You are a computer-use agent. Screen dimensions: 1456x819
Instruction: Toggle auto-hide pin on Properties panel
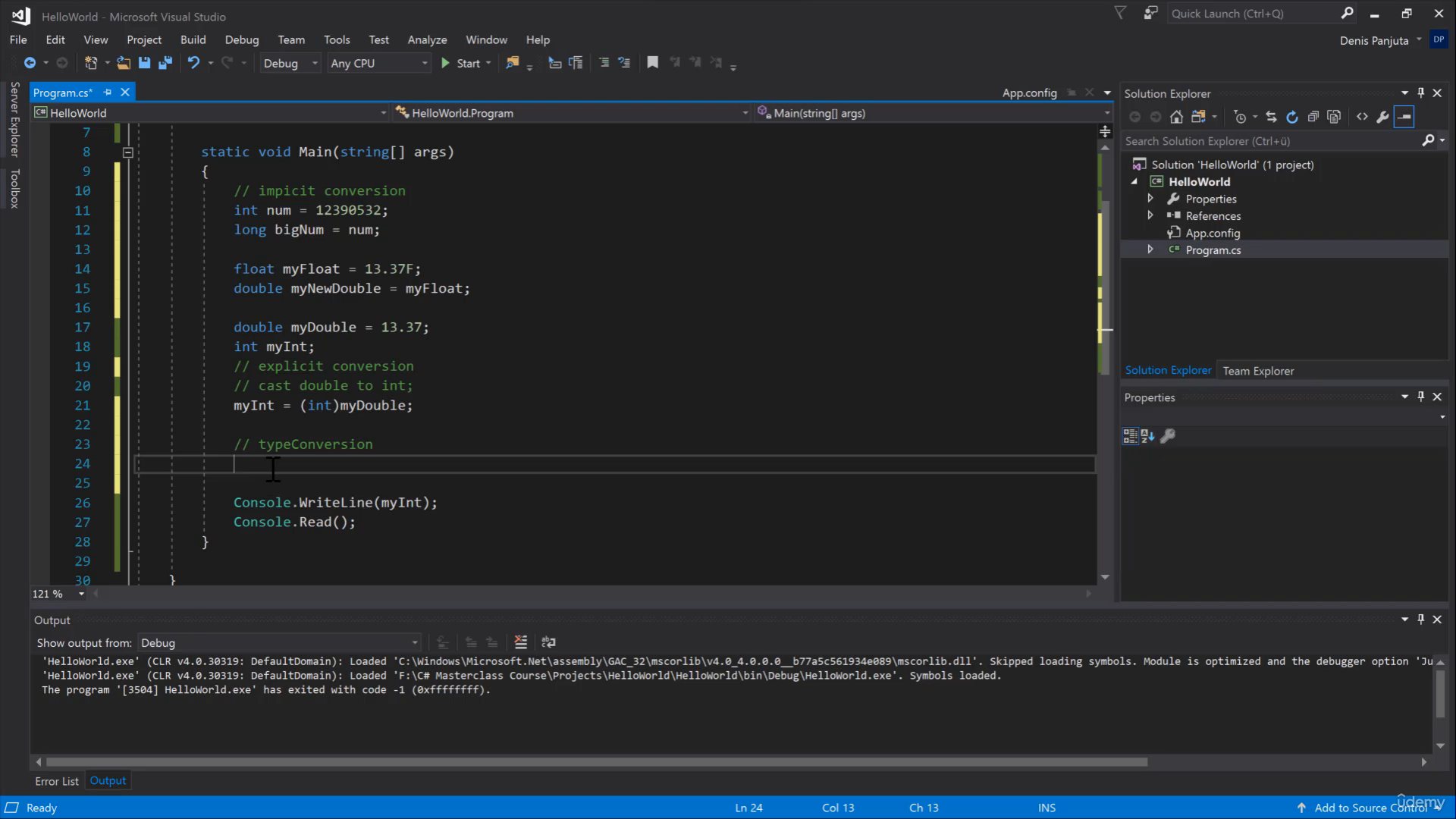1421,397
